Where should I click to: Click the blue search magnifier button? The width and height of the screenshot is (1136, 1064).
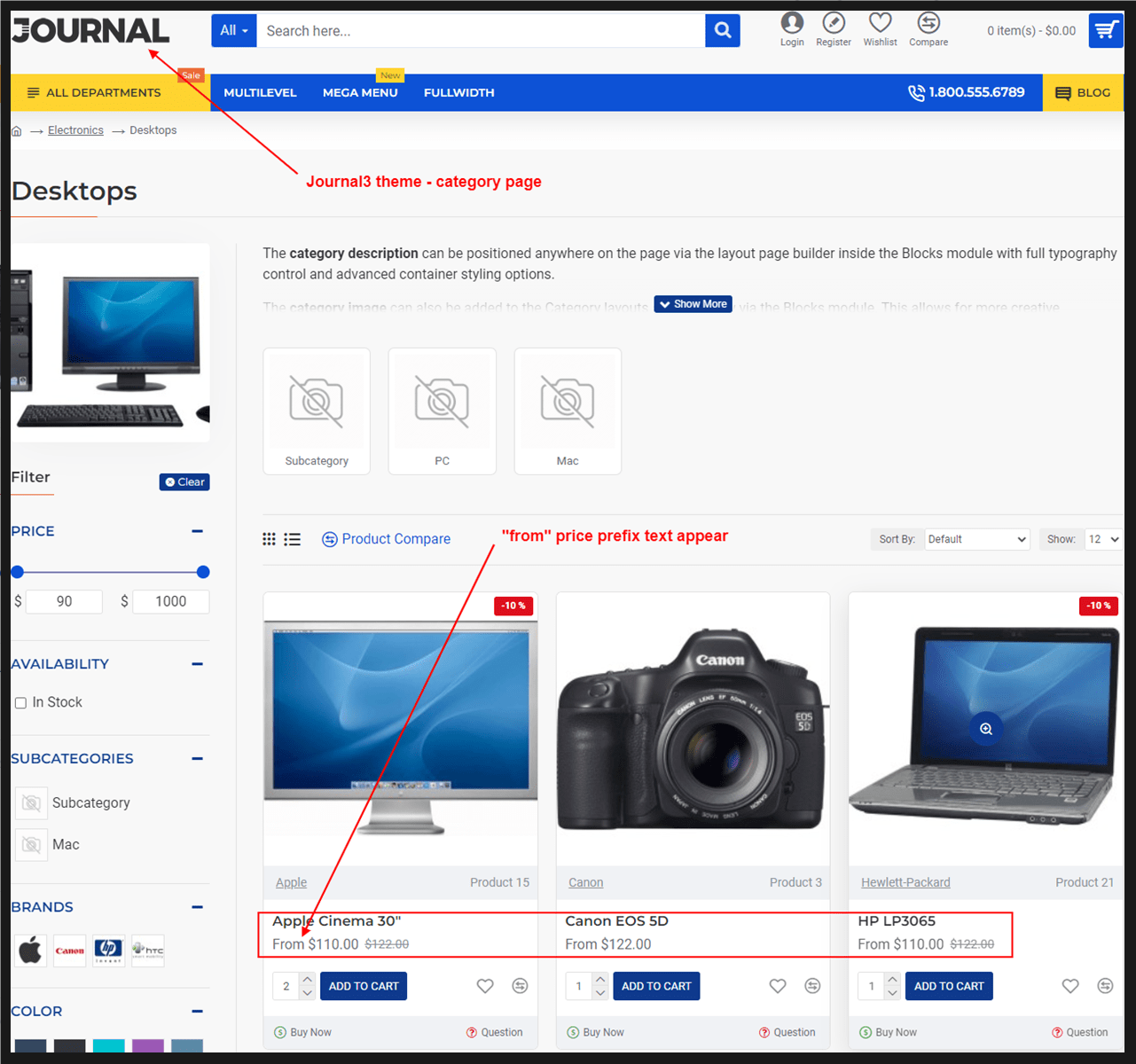tap(723, 30)
